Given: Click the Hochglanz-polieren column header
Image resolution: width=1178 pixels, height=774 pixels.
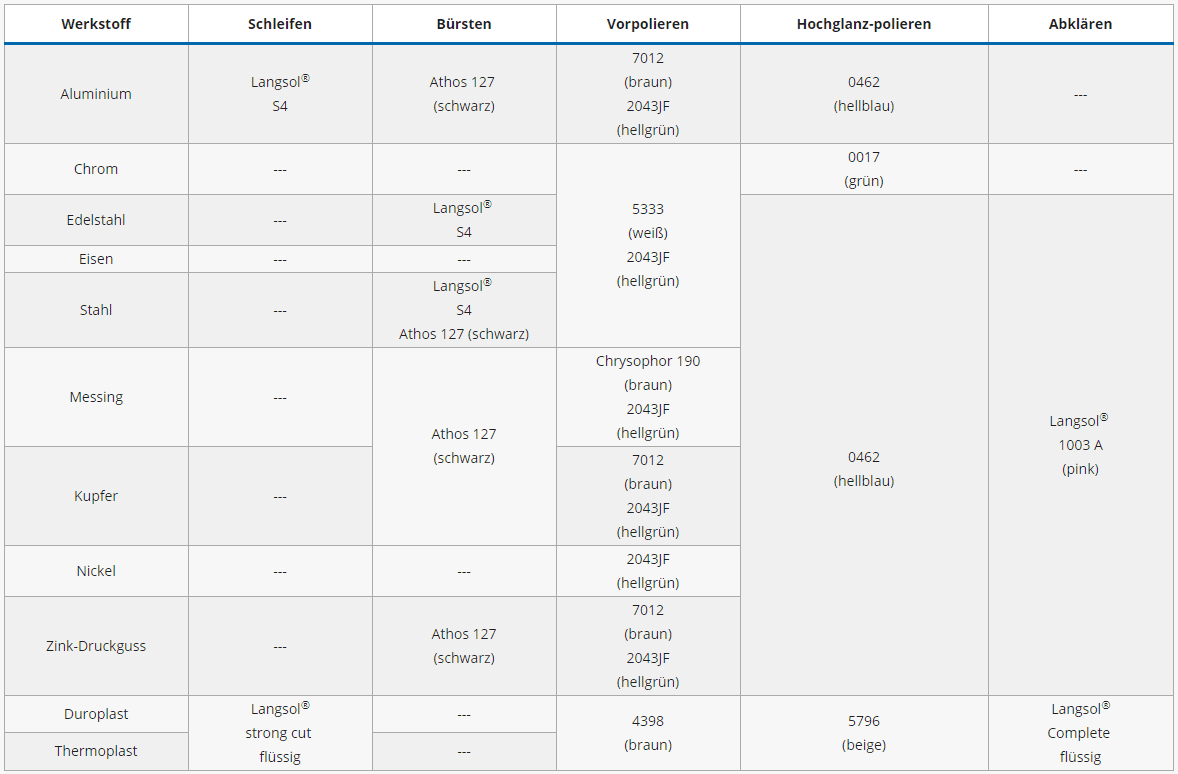Looking at the screenshot, I should click(x=864, y=24).
